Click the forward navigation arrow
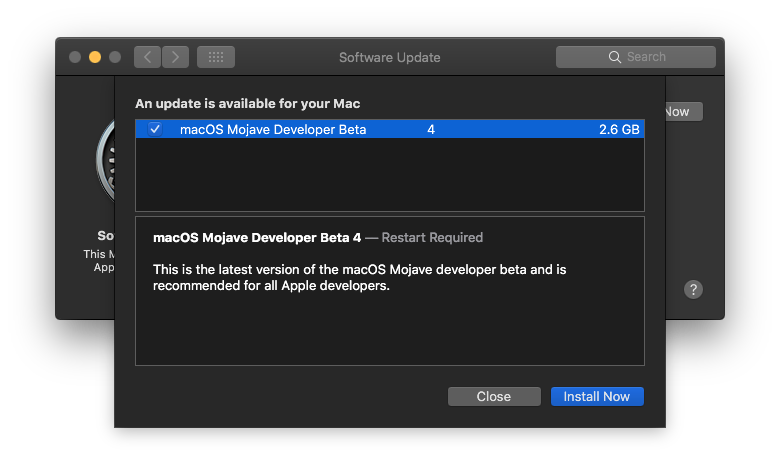The width and height of the screenshot is (780, 454). (175, 57)
